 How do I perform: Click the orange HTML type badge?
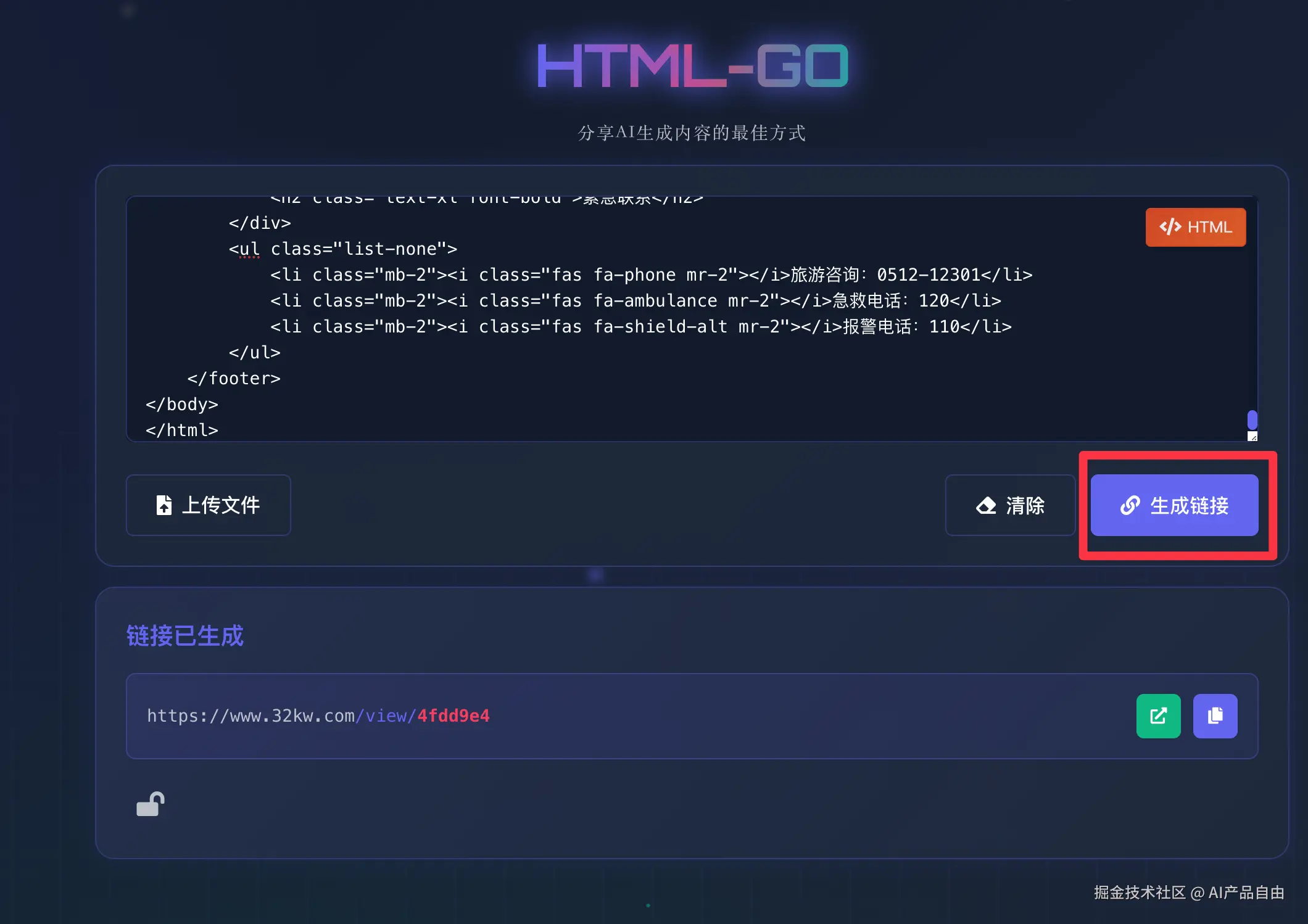click(1195, 227)
